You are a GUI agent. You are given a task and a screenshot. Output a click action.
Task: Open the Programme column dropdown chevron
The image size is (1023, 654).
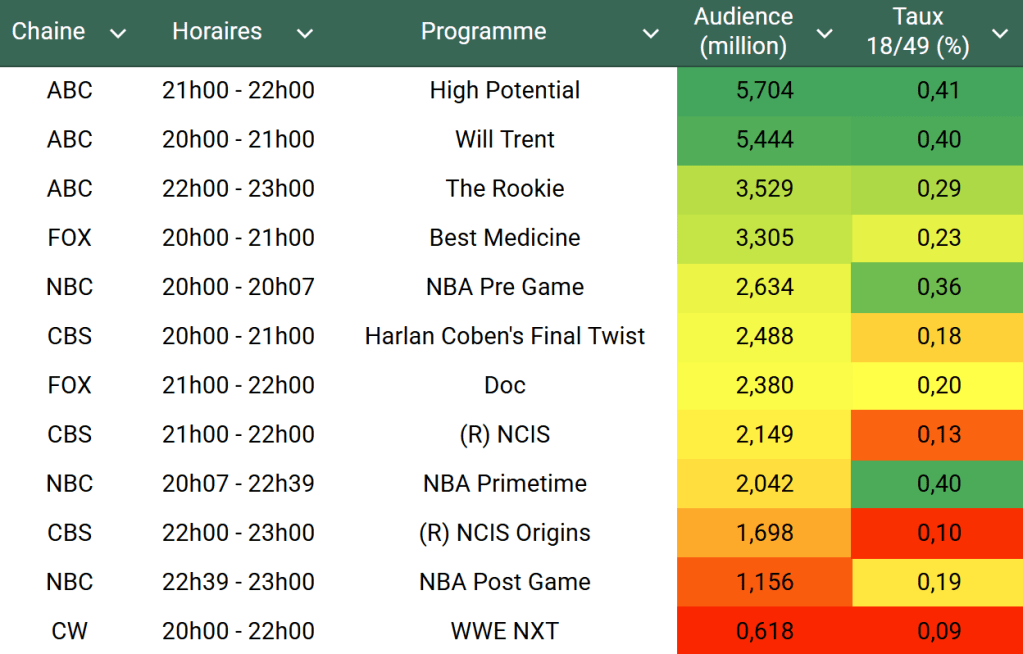[x=650, y=34]
